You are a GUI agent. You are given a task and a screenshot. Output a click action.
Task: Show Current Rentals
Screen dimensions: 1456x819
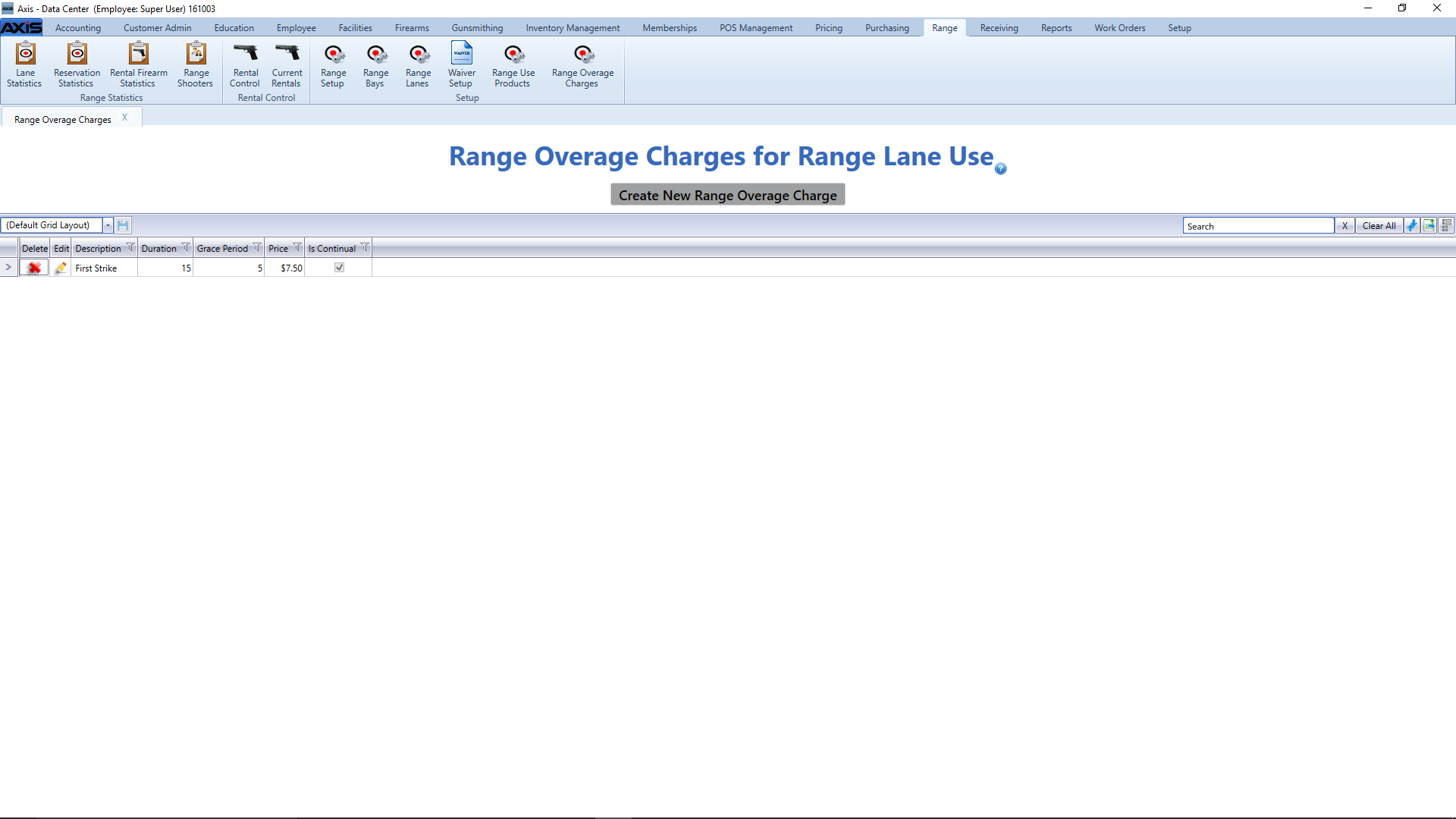pyautogui.click(x=287, y=65)
